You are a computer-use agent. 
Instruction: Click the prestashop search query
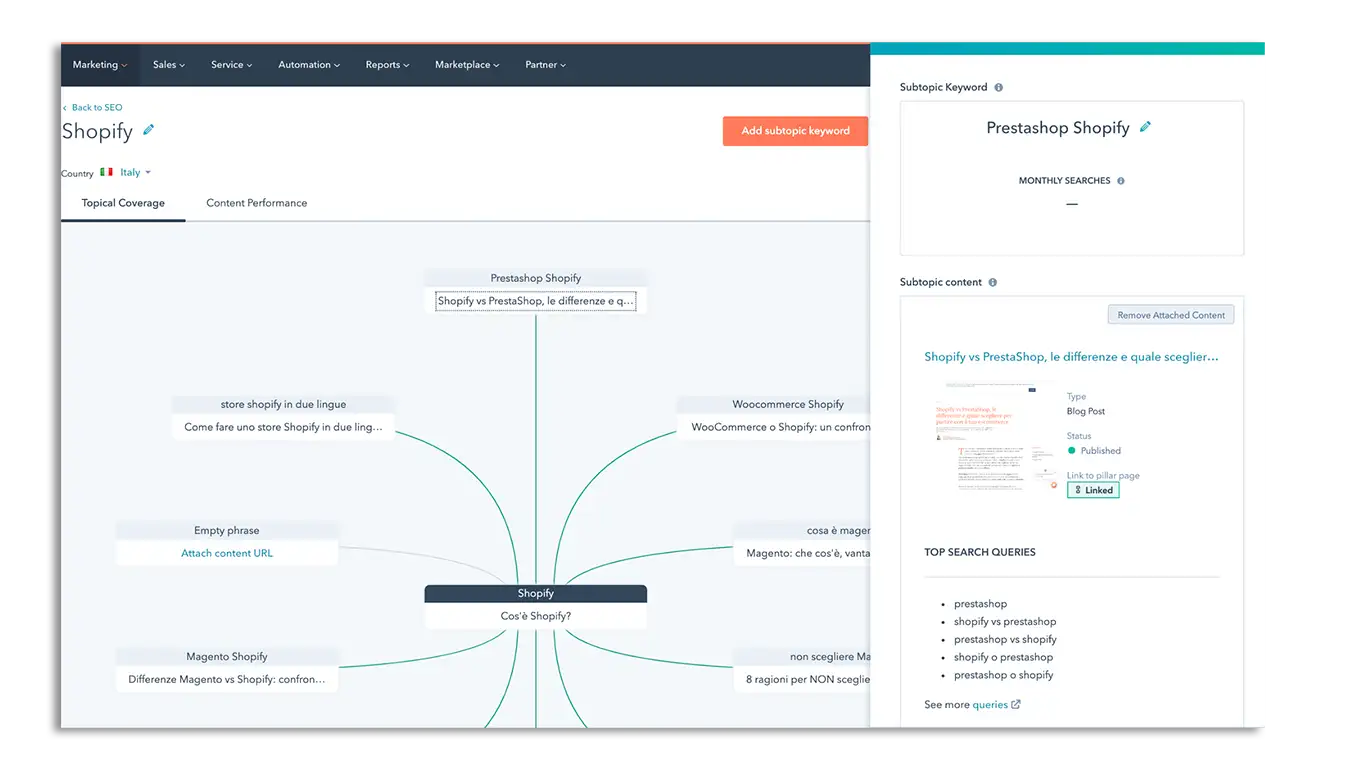coord(980,604)
